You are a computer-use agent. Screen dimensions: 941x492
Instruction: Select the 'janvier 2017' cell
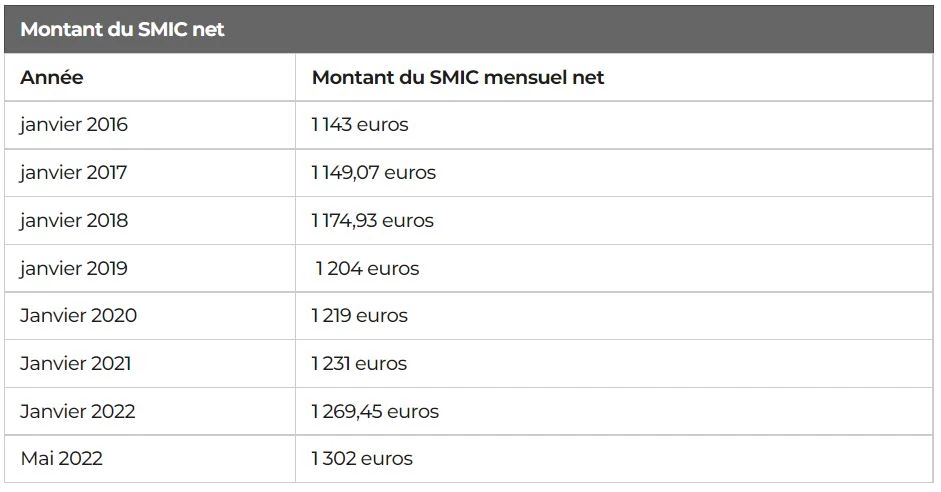[74, 173]
